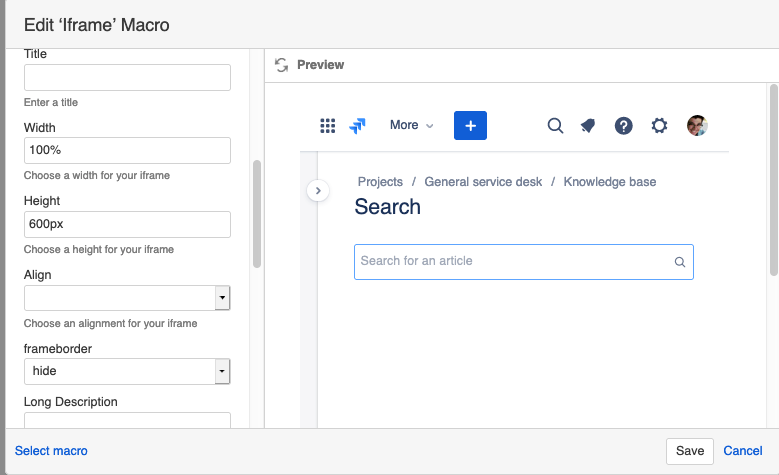779x475 pixels.
Task: Click the Edit 'Iframe' Macro title
Action: coord(96,25)
